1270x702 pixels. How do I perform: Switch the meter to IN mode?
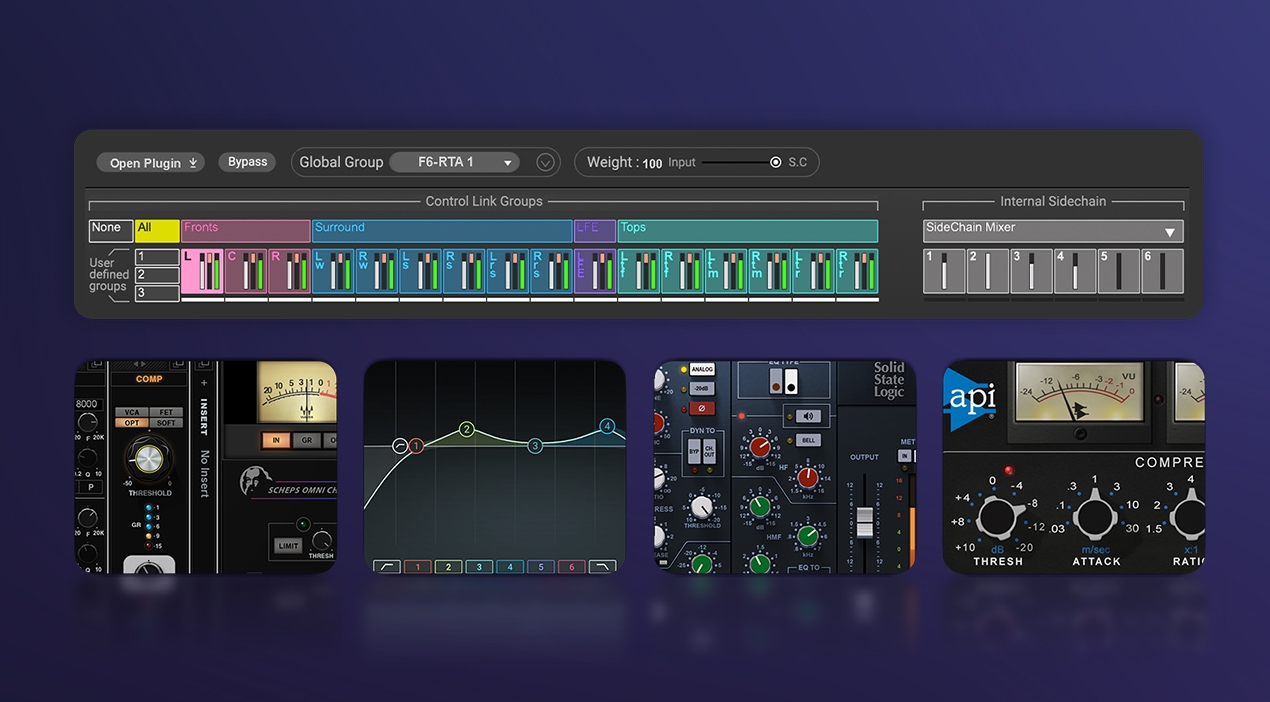tap(275, 440)
